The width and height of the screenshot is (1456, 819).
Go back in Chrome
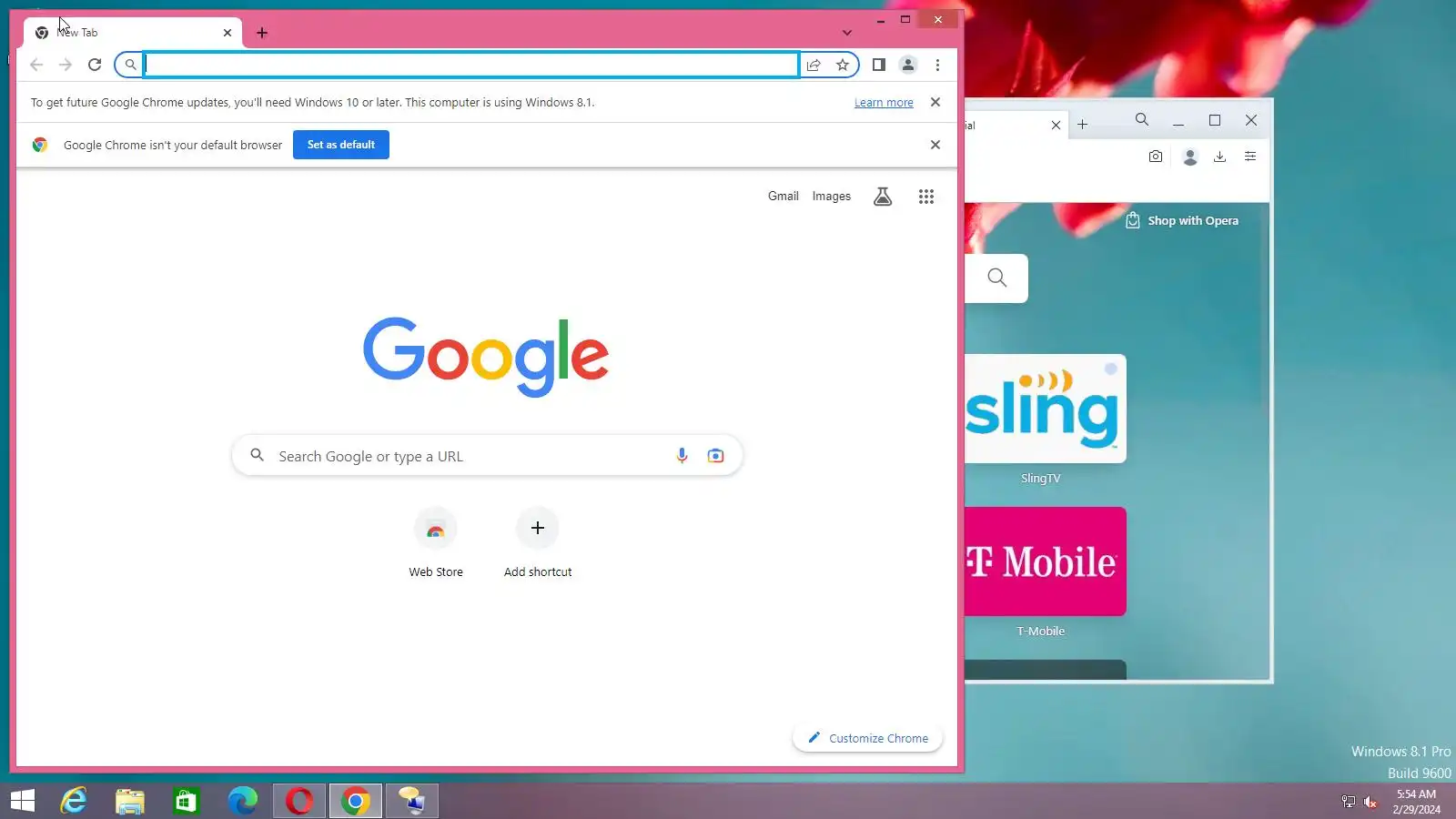pos(36,65)
